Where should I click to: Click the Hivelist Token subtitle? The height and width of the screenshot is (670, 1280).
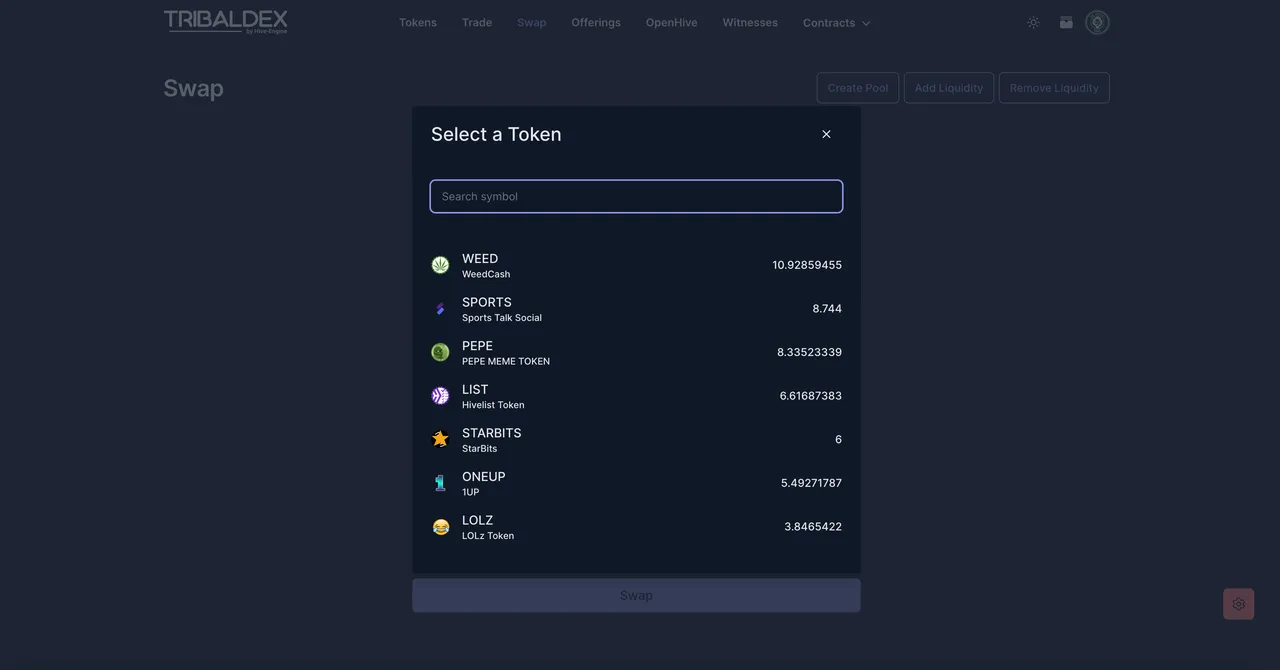point(493,405)
